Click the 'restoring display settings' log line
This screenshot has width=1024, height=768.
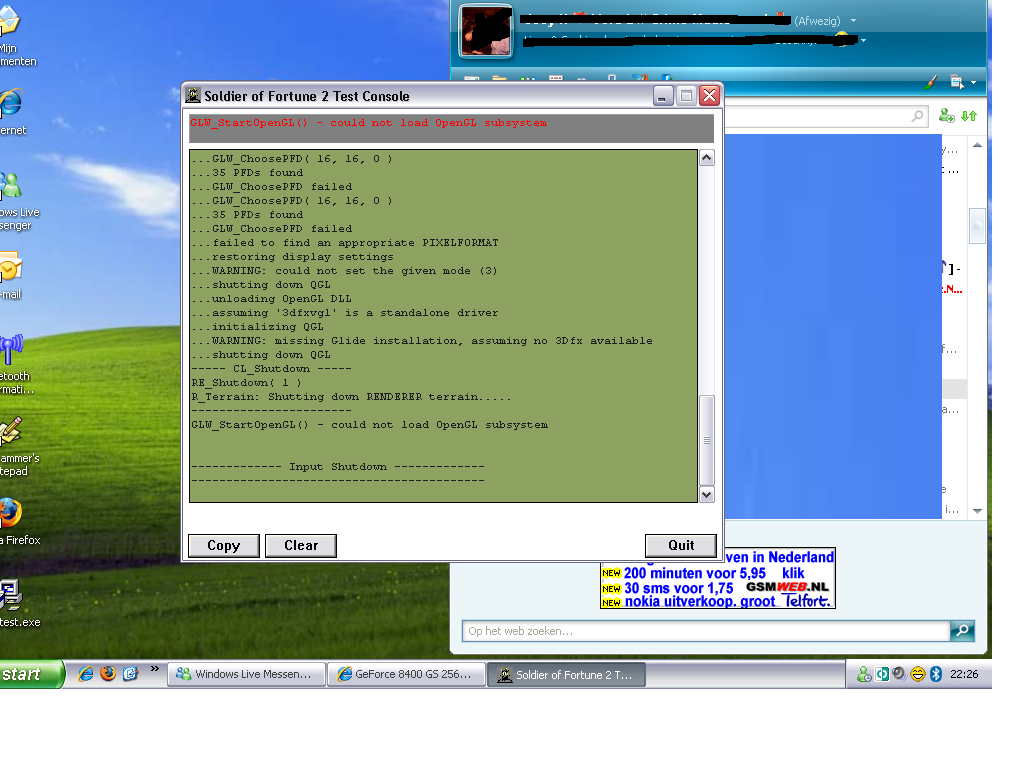point(293,257)
